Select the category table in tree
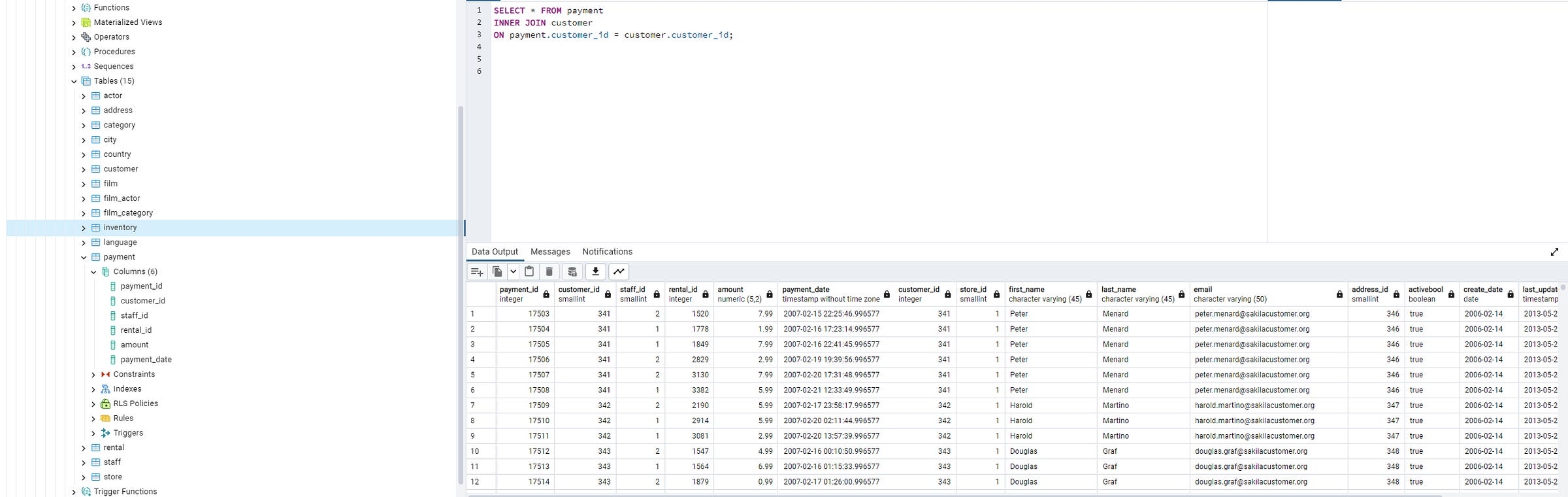The height and width of the screenshot is (497, 1568). 120,125
